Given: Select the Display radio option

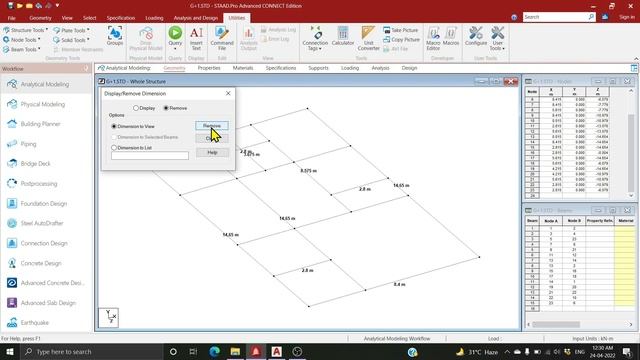Looking at the screenshot, I should click(x=136, y=108).
